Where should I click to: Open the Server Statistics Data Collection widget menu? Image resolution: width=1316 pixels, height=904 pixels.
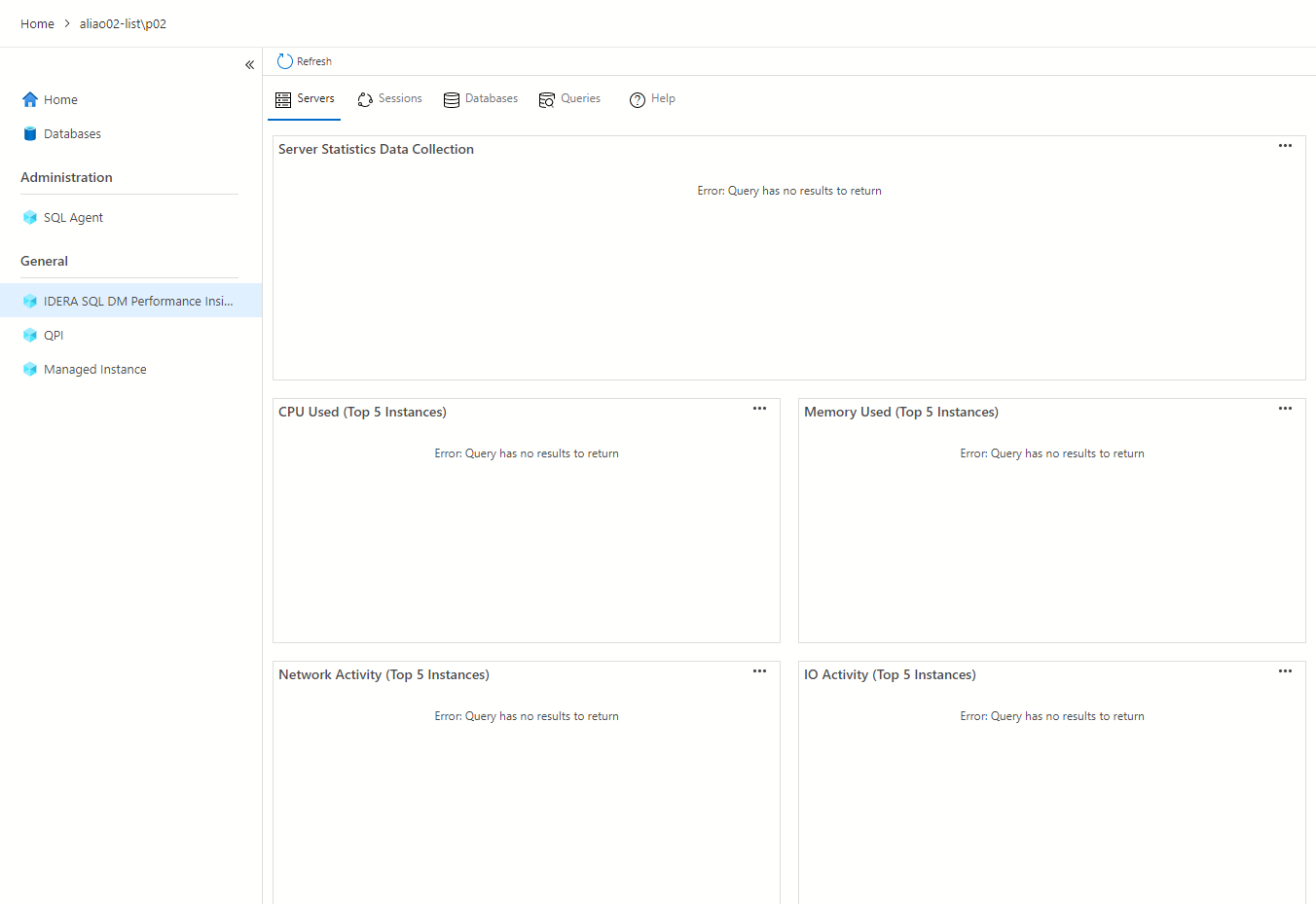tap(1285, 145)
